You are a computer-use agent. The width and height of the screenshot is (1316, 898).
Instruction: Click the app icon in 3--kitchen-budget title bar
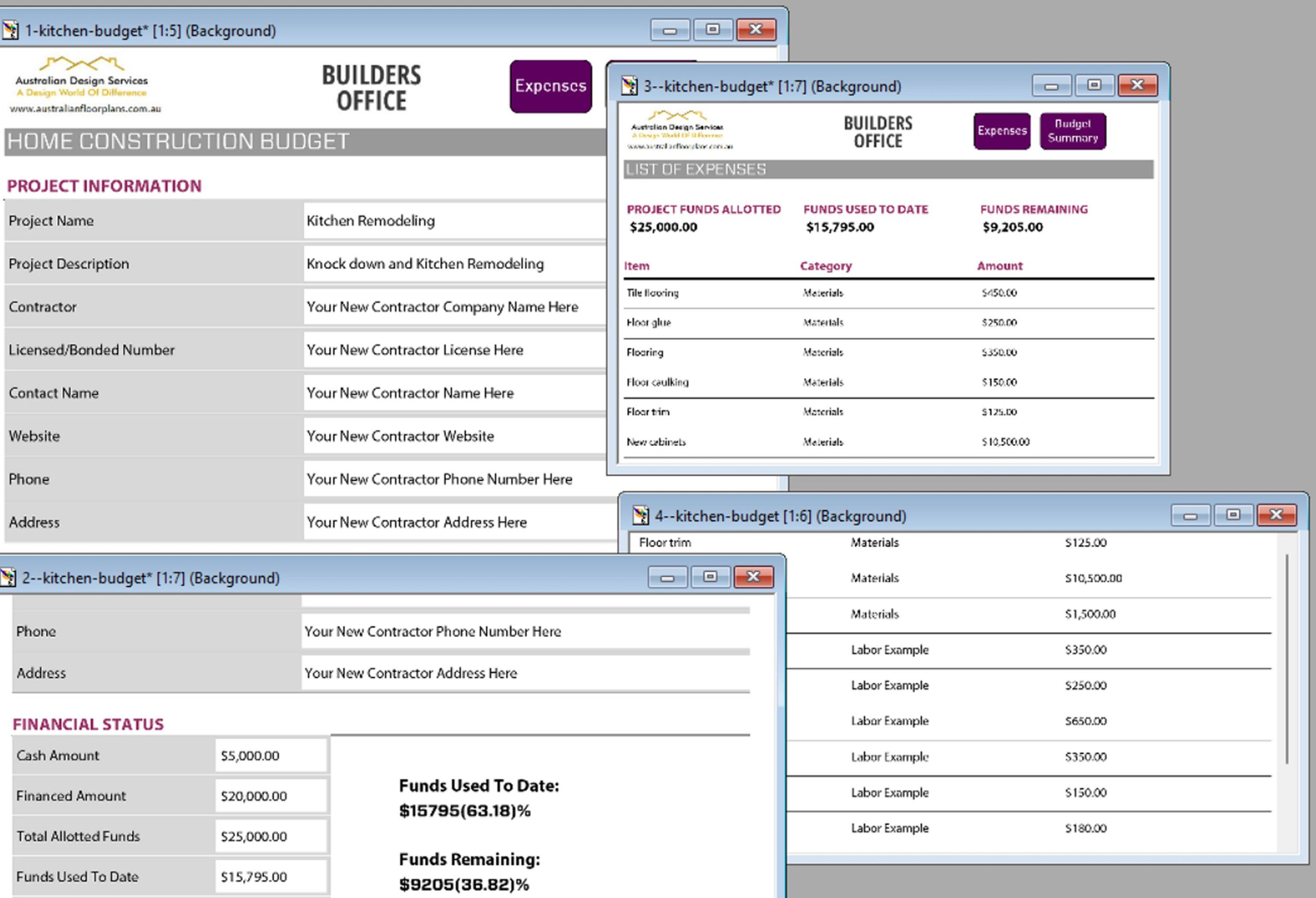630,86
